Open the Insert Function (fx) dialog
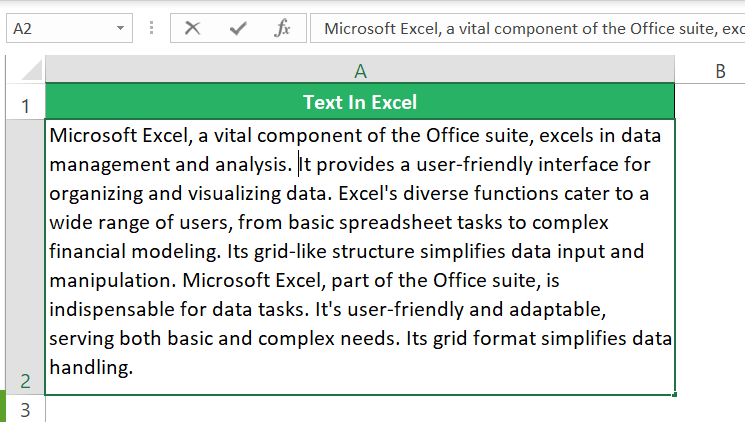 tap(283, 29)
